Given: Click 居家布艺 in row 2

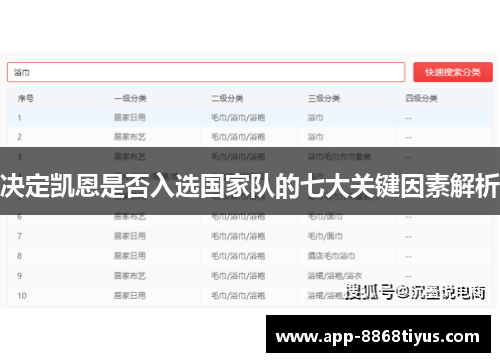Looking at the screenshot, I should pos(130,137).
